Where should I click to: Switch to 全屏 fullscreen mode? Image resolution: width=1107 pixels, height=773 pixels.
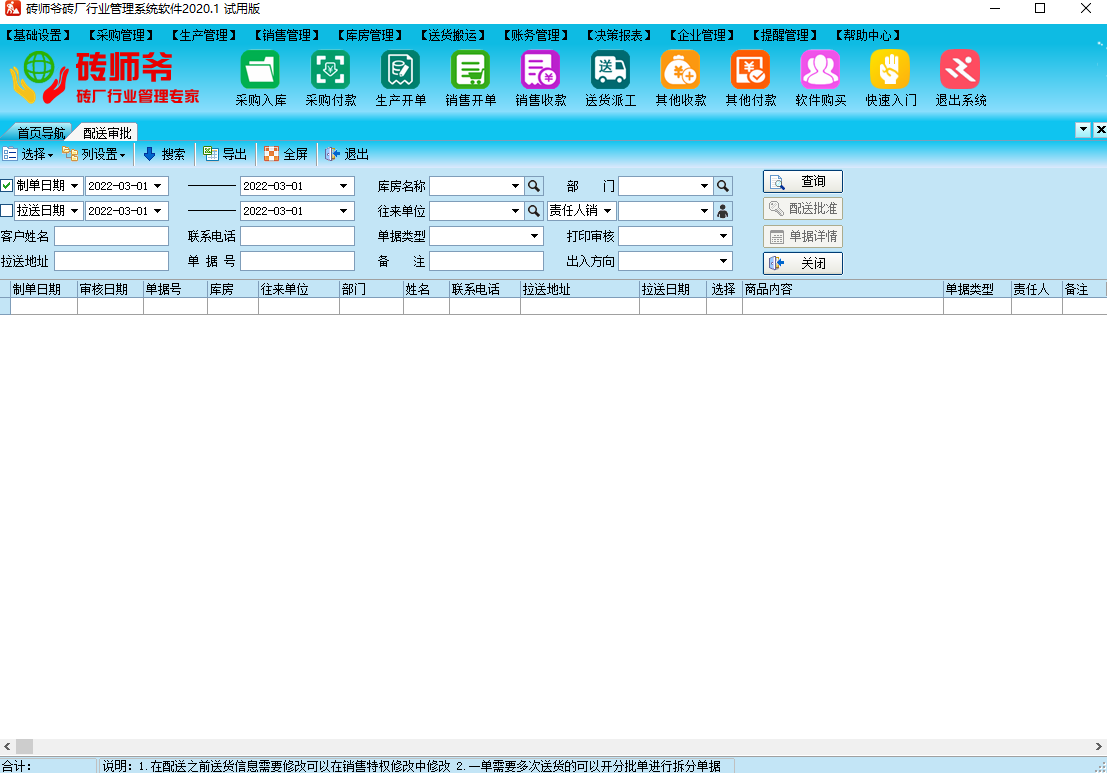pyautogui.click(x=286, y=154)
